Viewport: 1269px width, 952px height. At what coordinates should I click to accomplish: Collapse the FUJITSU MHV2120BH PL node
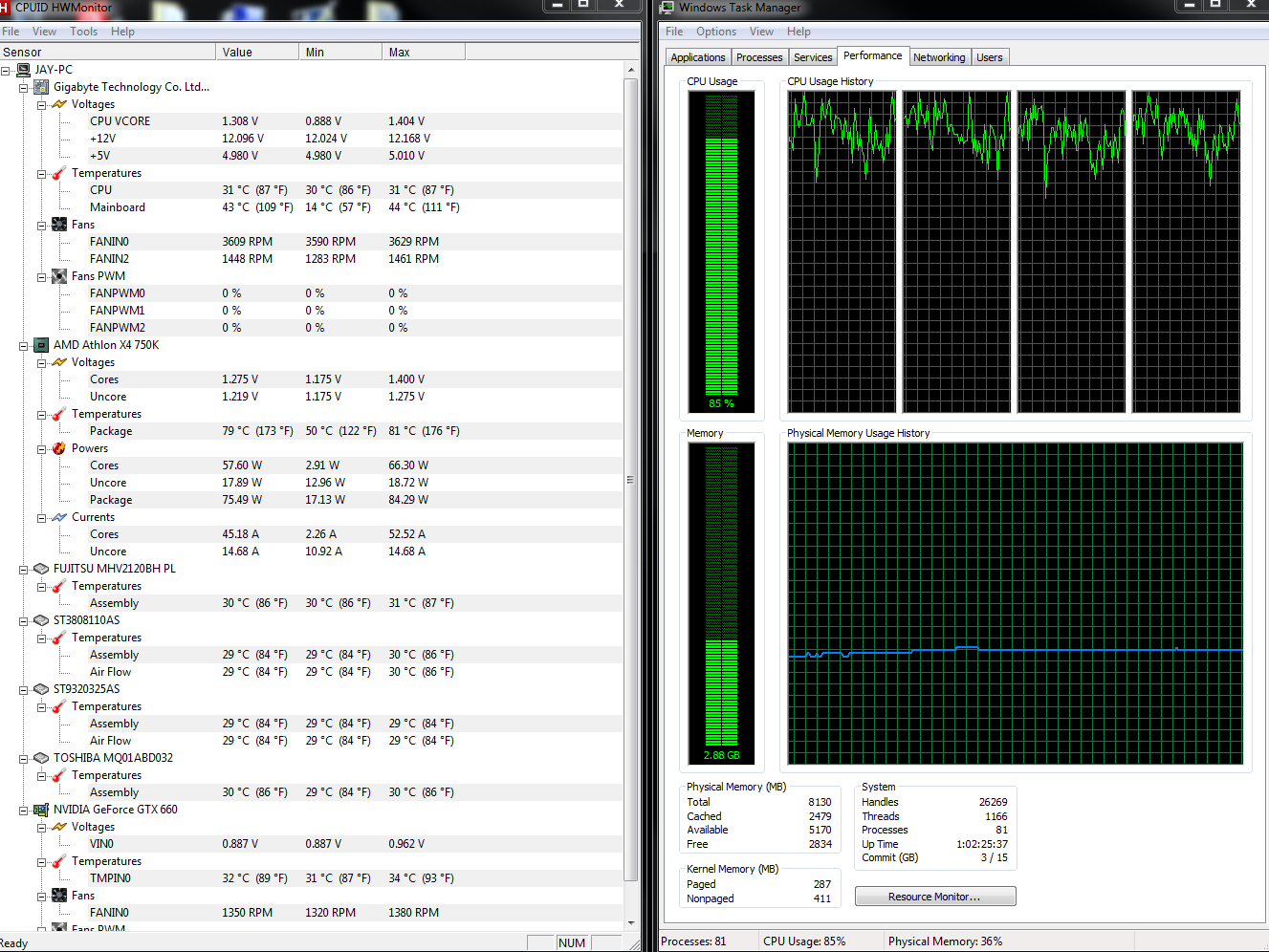(24, 570)
